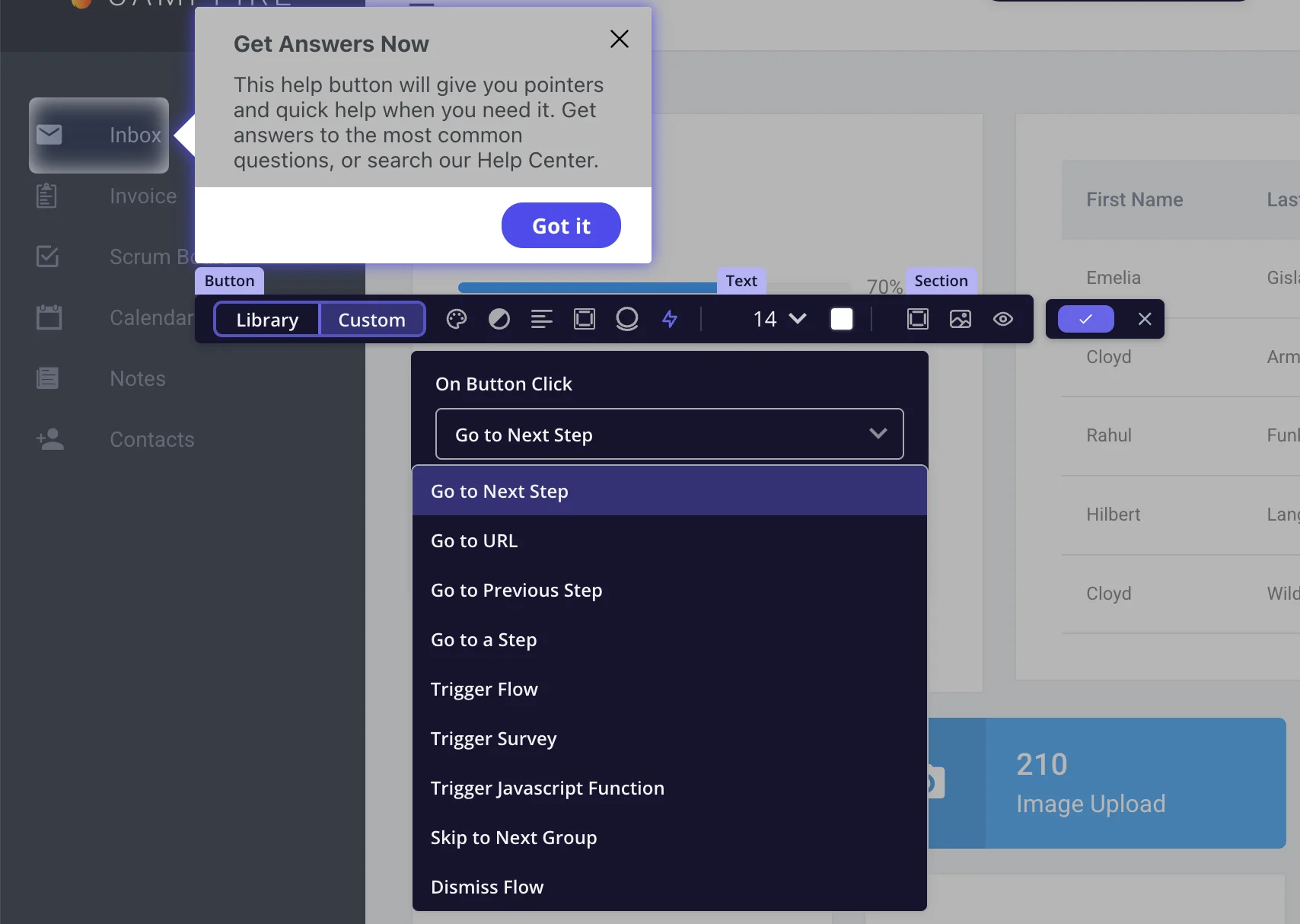Choose Trigger Javascript Function option

[x=670, y=788]
